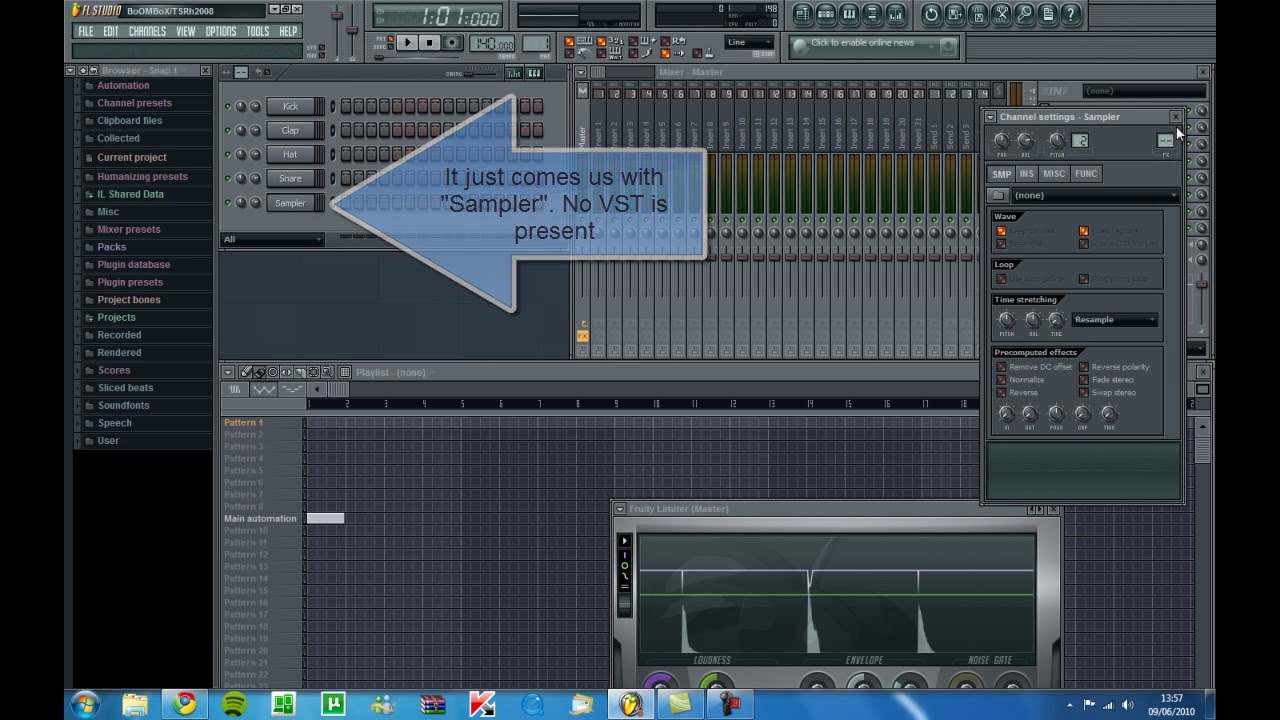The width and height of the screenshot is (1280, 720).
Task: Open the step sequencer from the top toolbar
Action: tap(826, 14)
